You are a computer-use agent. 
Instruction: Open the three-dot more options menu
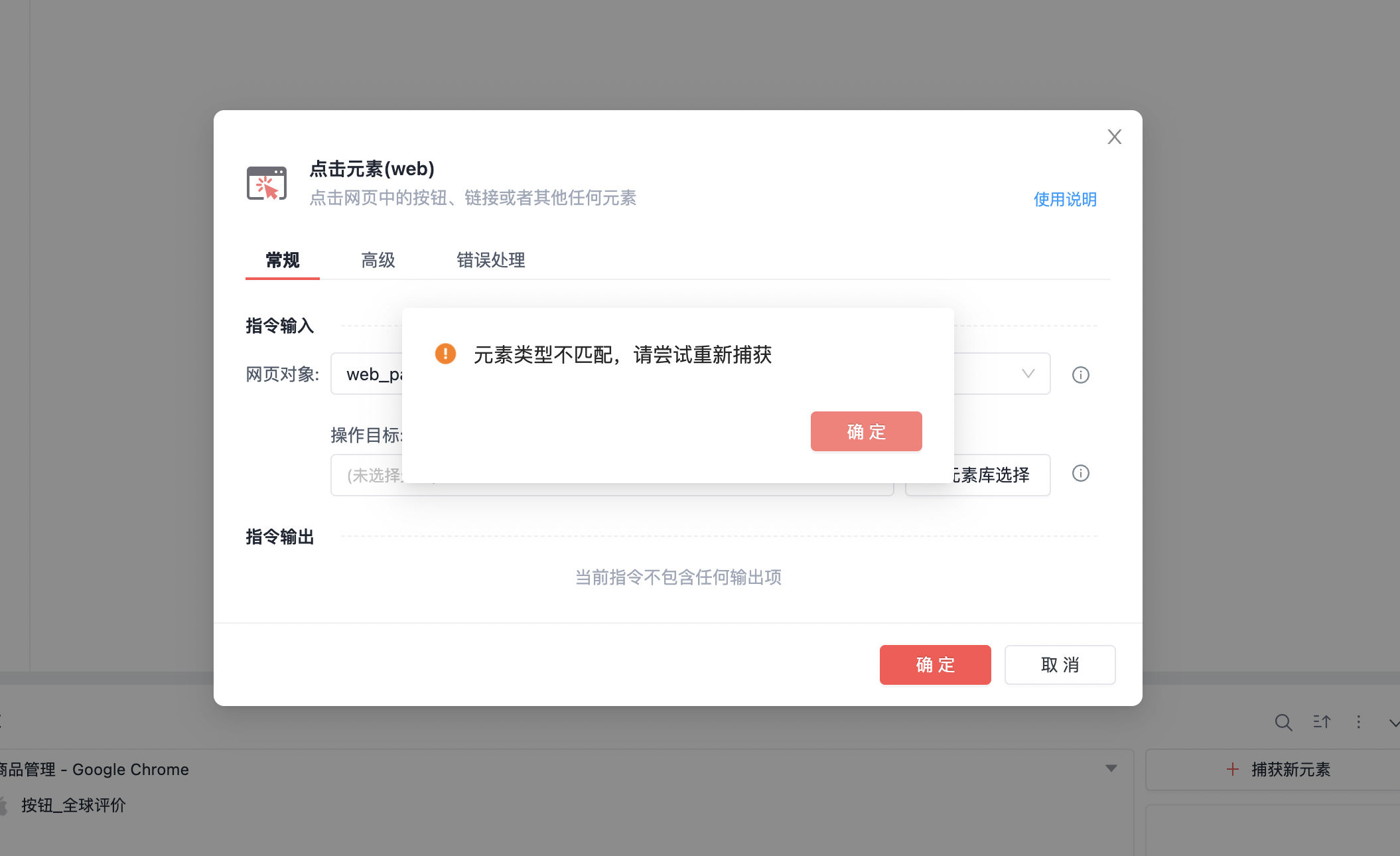1358,722
